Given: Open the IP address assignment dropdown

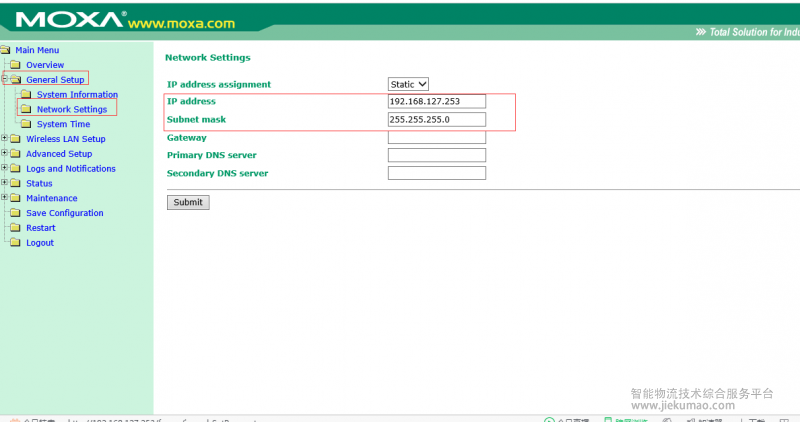Looking at the screenshot, I should point(409,84).
